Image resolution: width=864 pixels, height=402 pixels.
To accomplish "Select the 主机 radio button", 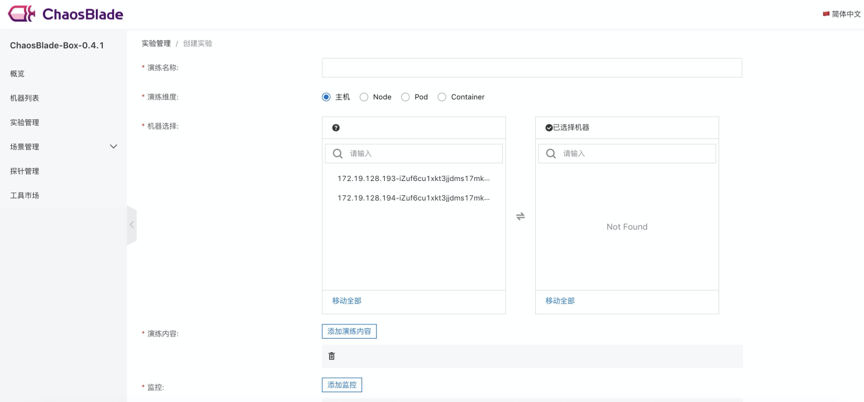I will pyautogui.click(x=326, y=97).
